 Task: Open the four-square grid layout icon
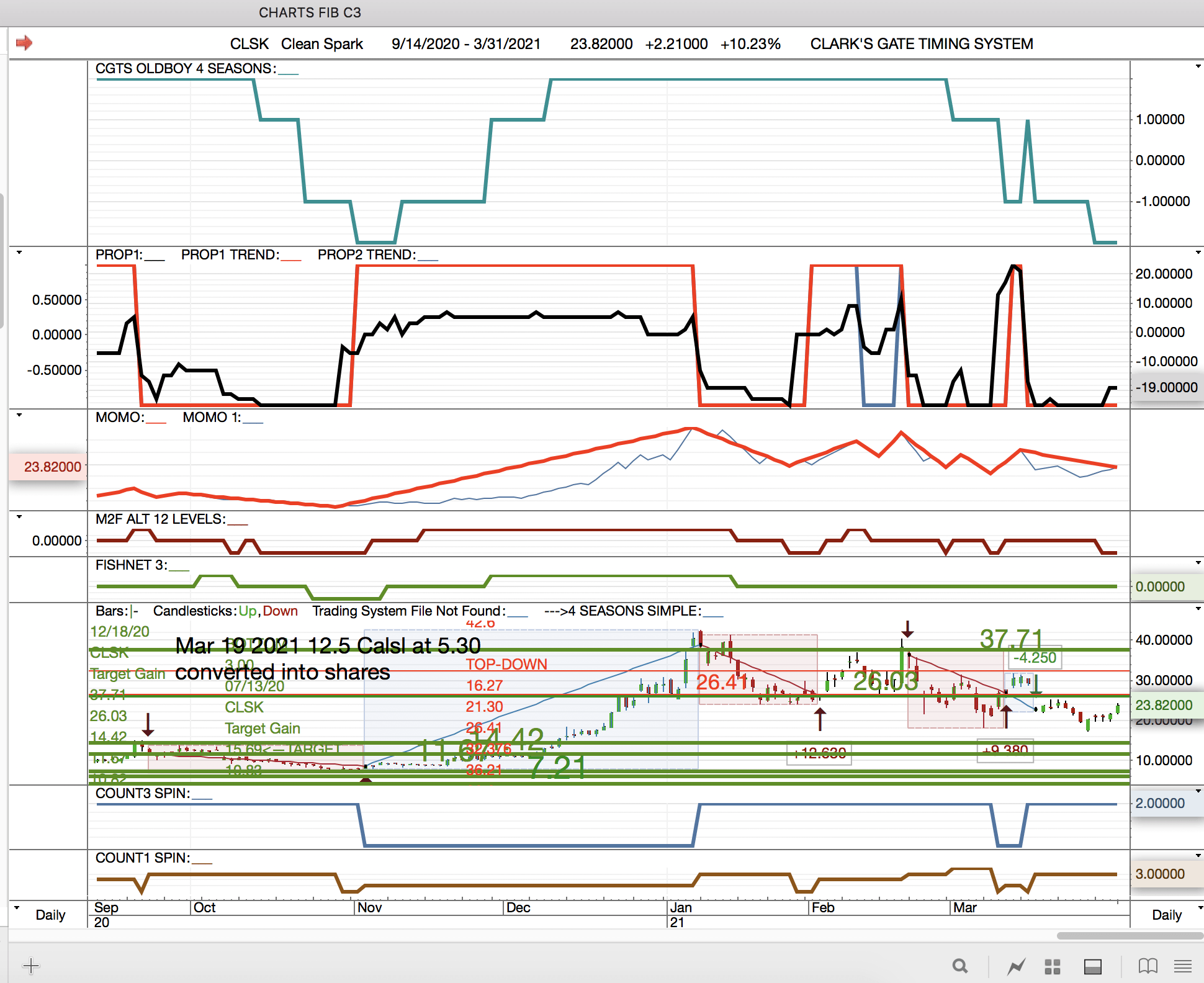pos(1052,966)
